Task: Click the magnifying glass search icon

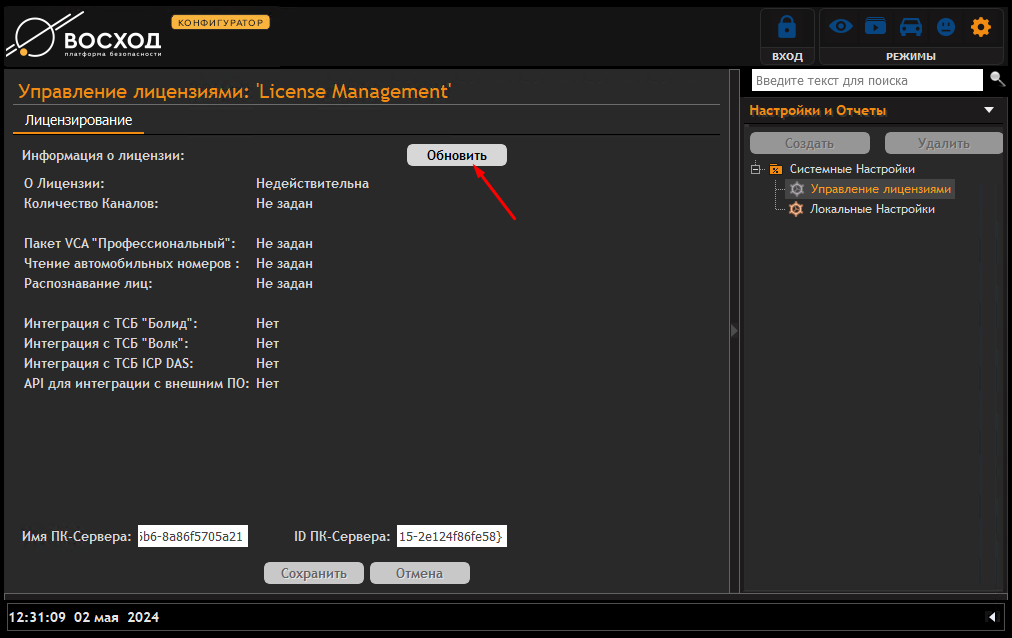Action: tap(997, 79)
